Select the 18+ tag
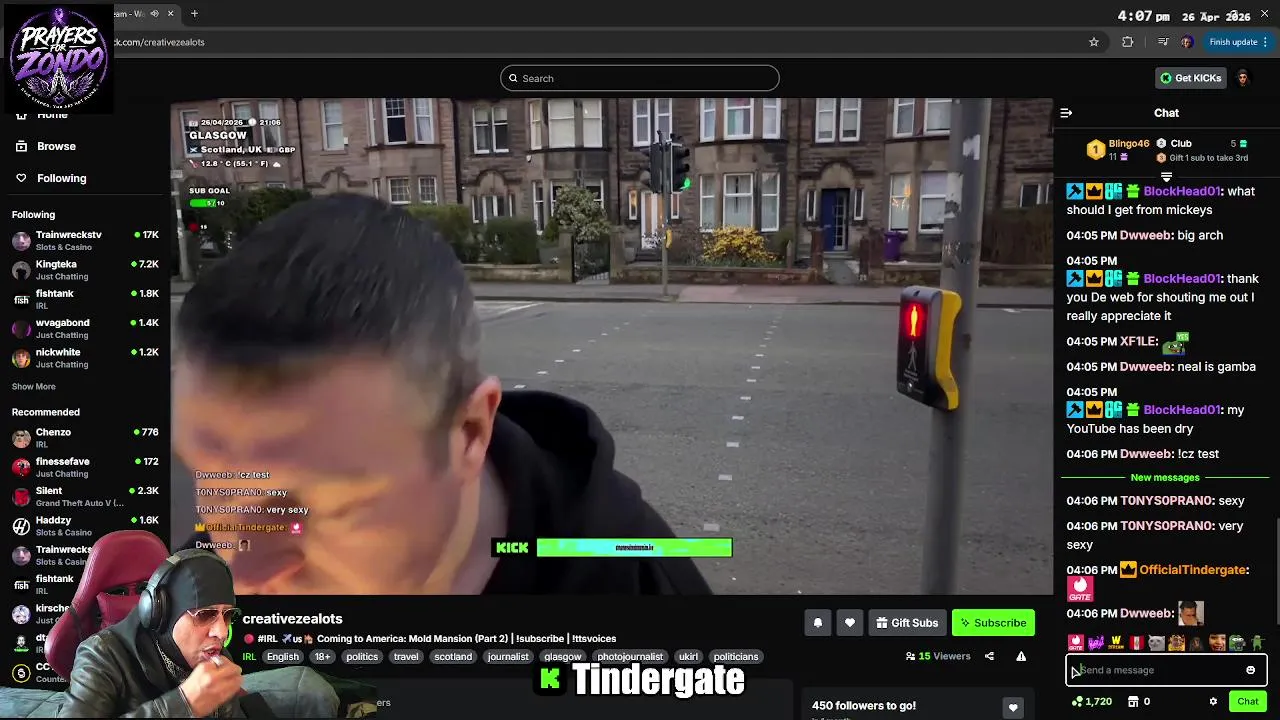The image size is (1280, 720). 322,657
